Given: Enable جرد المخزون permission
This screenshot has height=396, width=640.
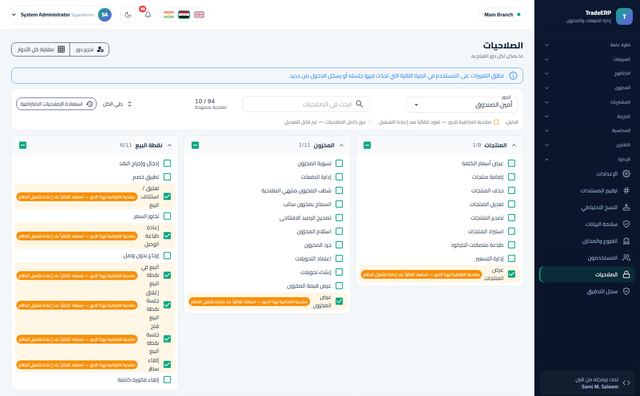Looking at the screenshot, I should click(x=339, y=245).
